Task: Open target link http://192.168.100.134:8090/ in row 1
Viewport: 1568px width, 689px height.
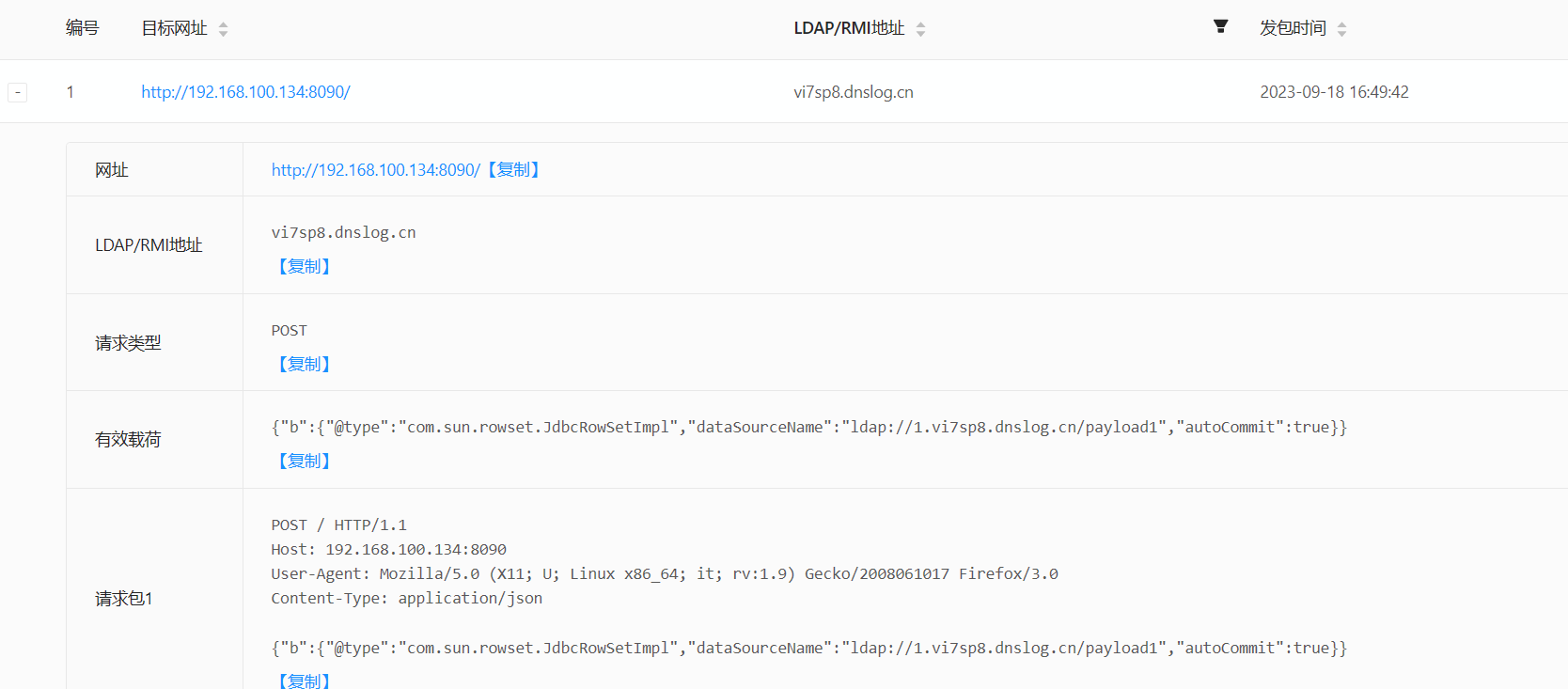Action: (245, 92)
